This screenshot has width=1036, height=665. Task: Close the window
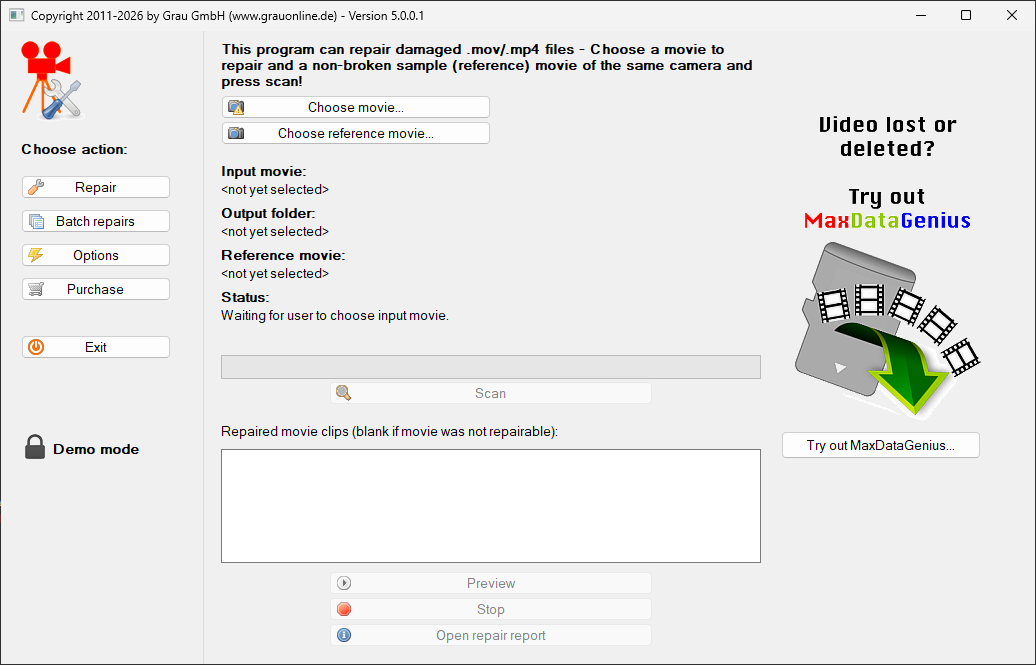pyautogui.click(x=1012, y=15)
